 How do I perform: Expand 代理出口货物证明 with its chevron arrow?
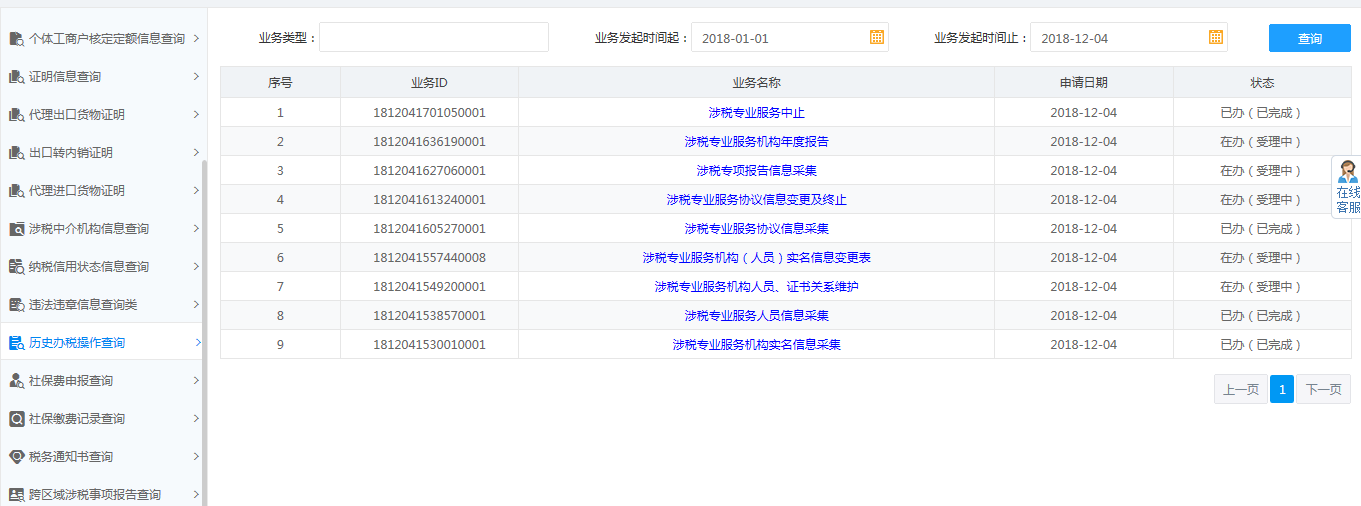(x=196, y=115)
